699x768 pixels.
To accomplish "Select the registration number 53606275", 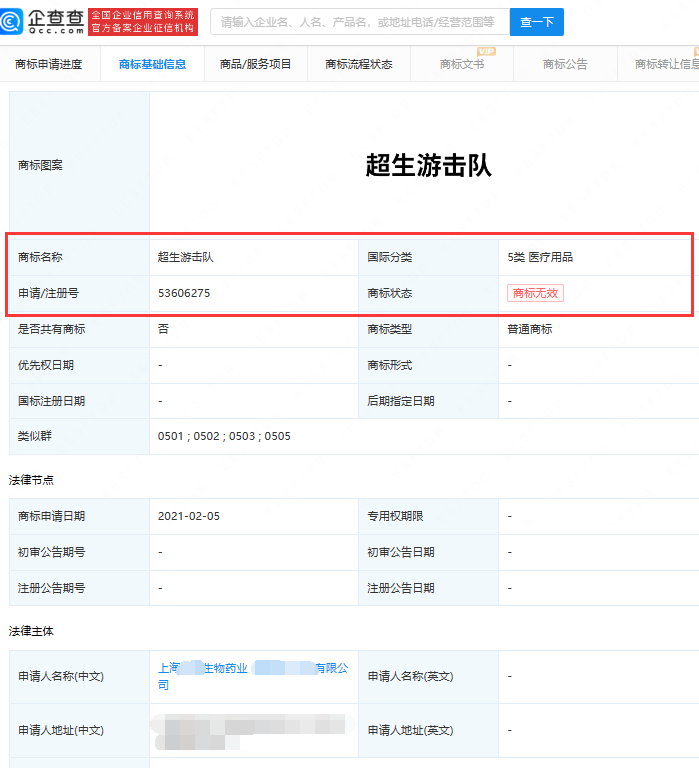I will (184, 293).
